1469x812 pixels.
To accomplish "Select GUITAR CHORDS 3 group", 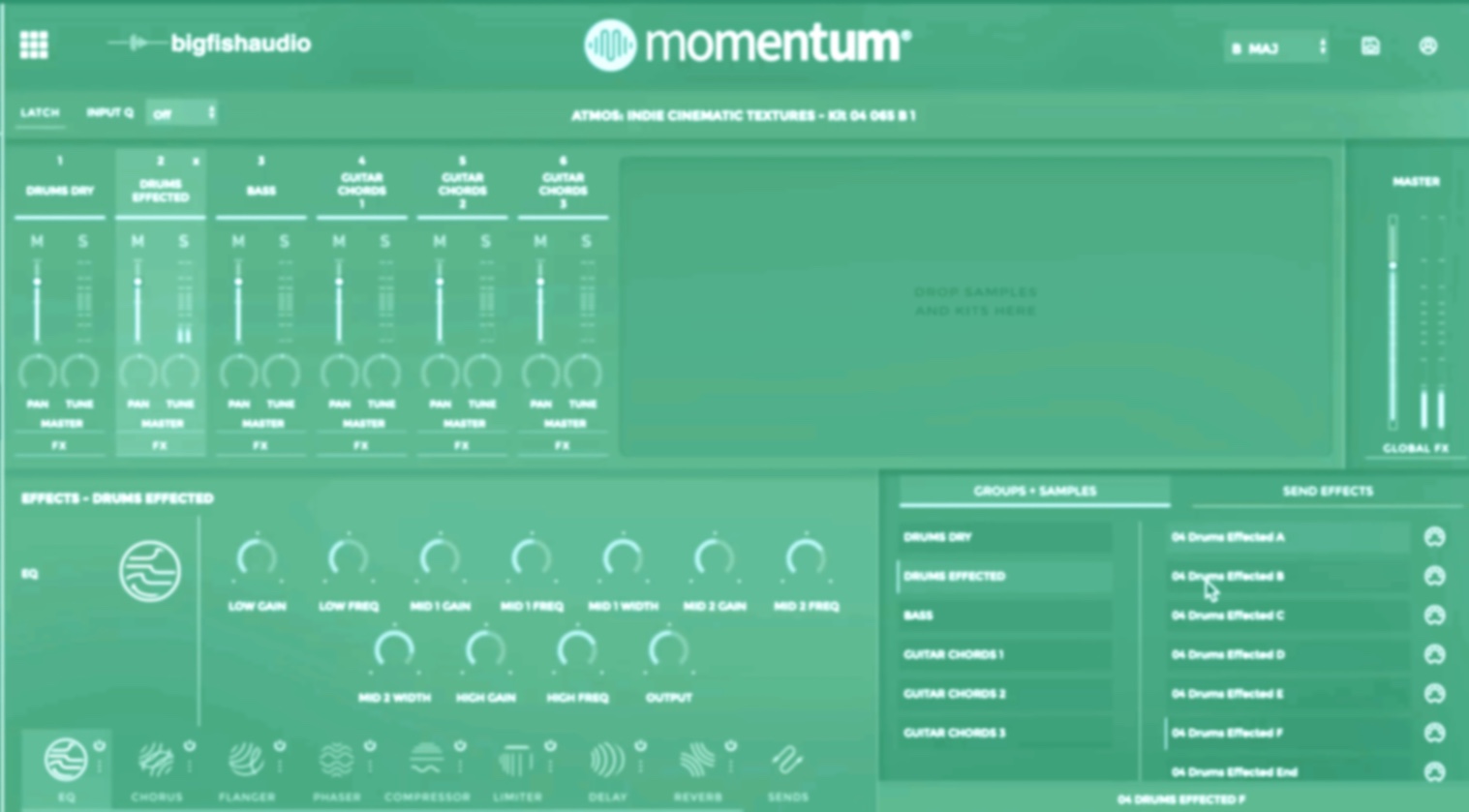I will tap(1005, 734).
